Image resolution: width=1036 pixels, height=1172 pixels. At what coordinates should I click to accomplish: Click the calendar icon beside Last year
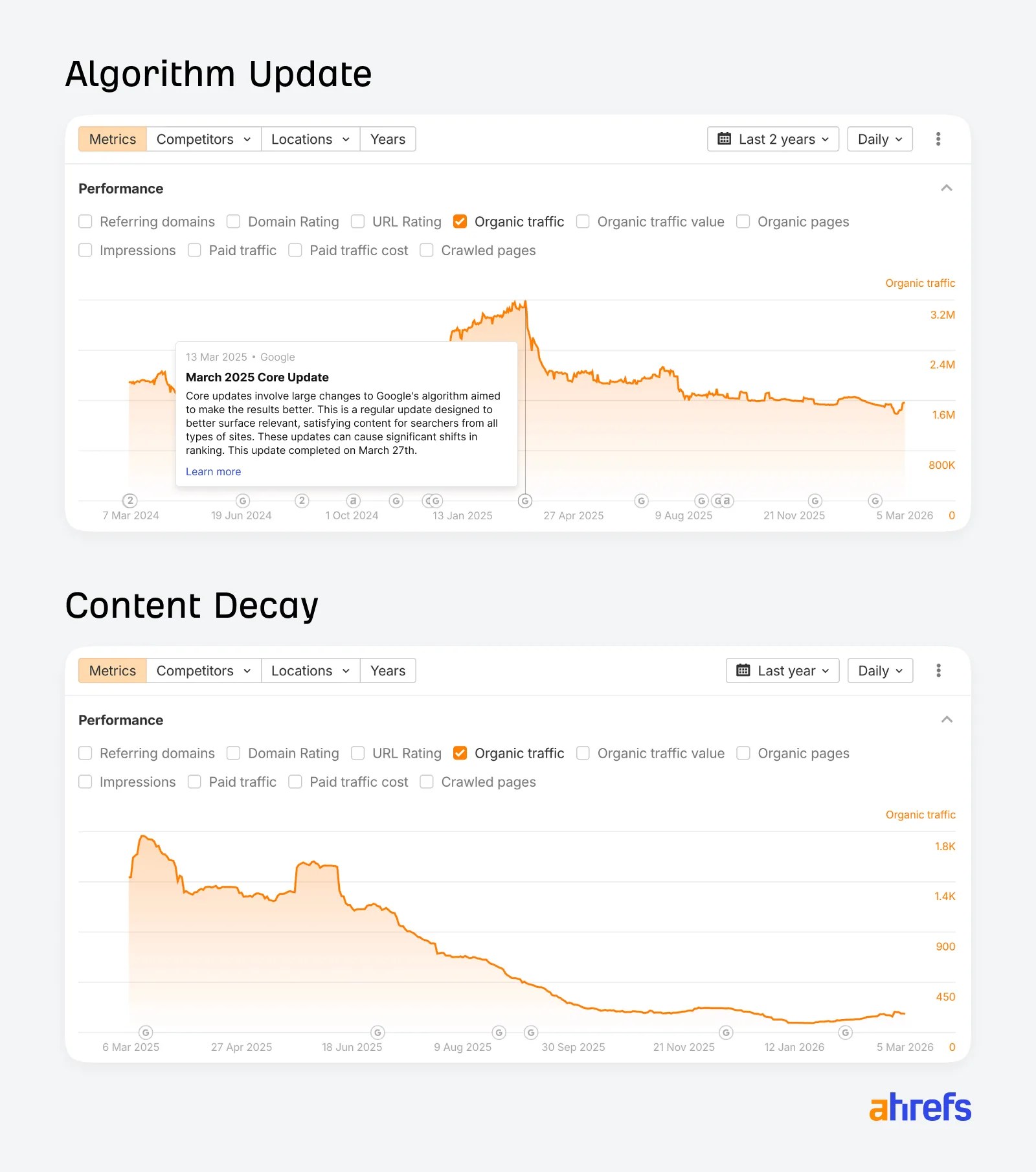pos(743,670)
